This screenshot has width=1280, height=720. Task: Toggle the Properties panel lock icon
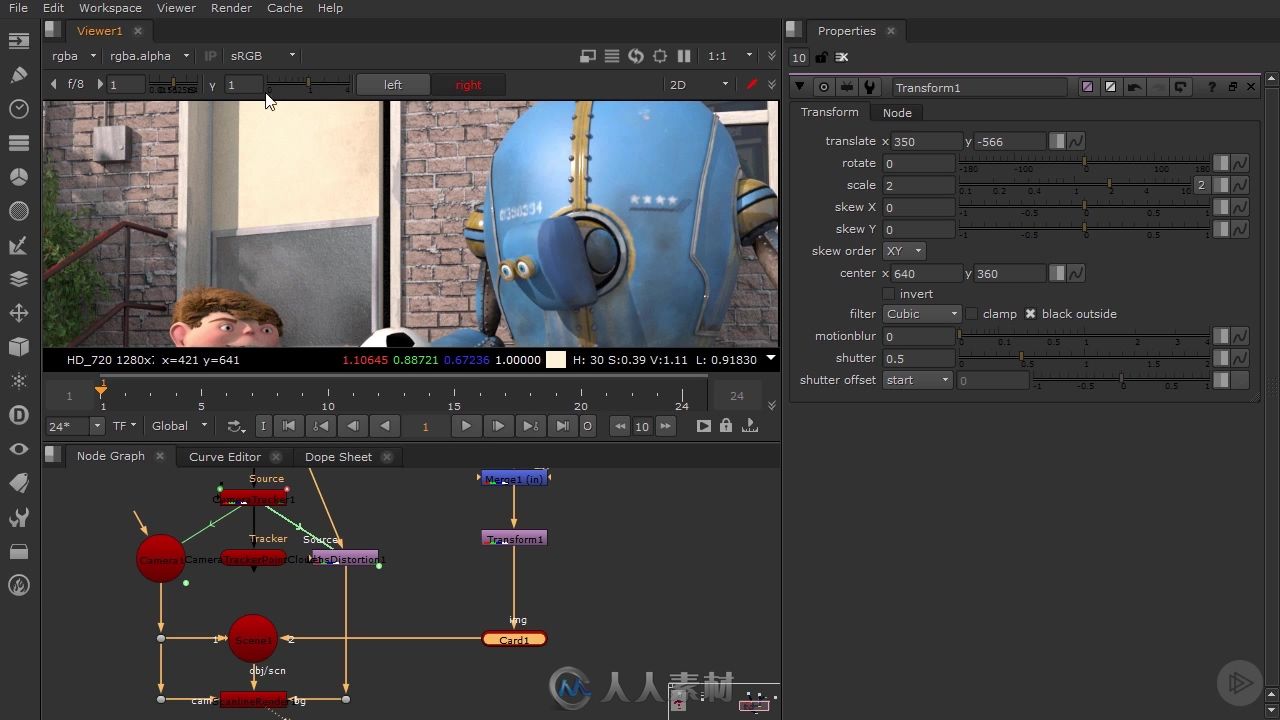(x=822, y=57)
